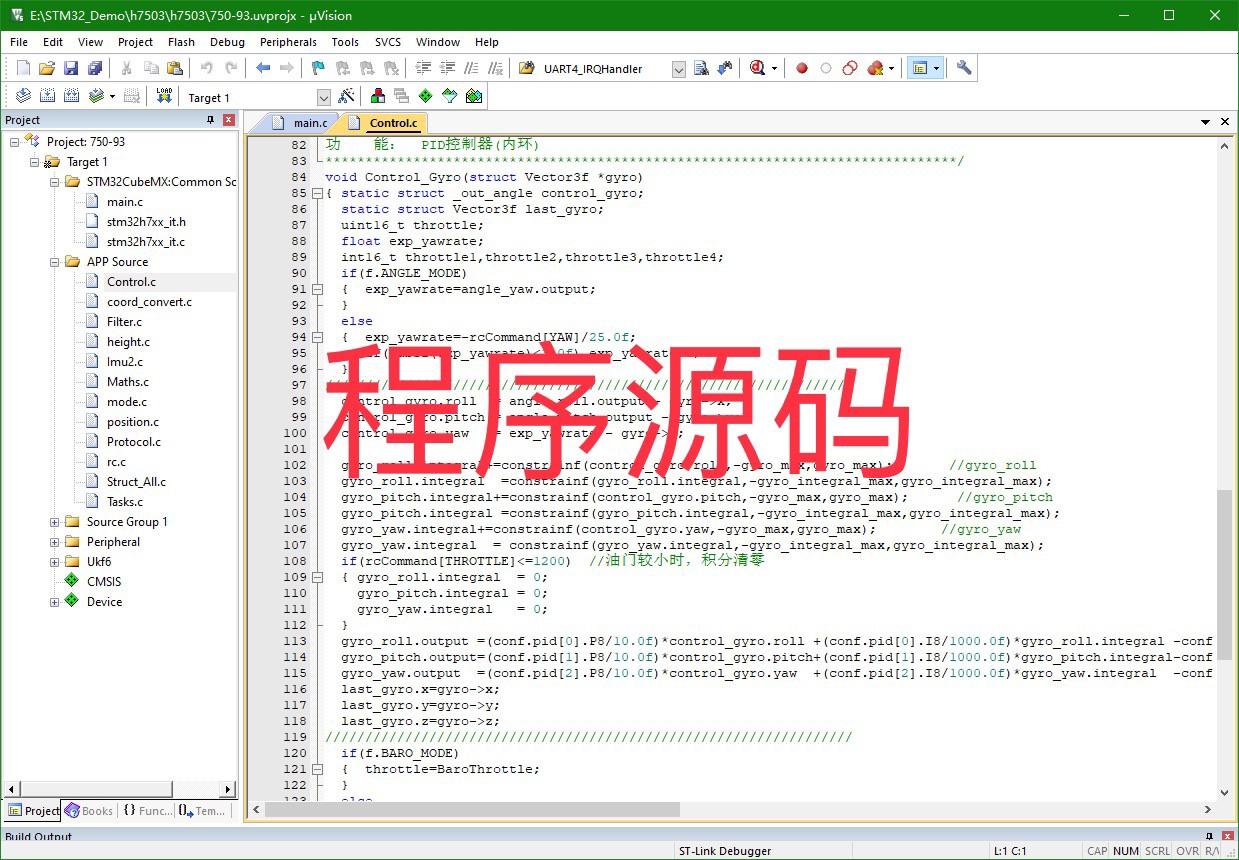Select the CMSIS component
1239x860 pixels.
(x=104, y=582)
